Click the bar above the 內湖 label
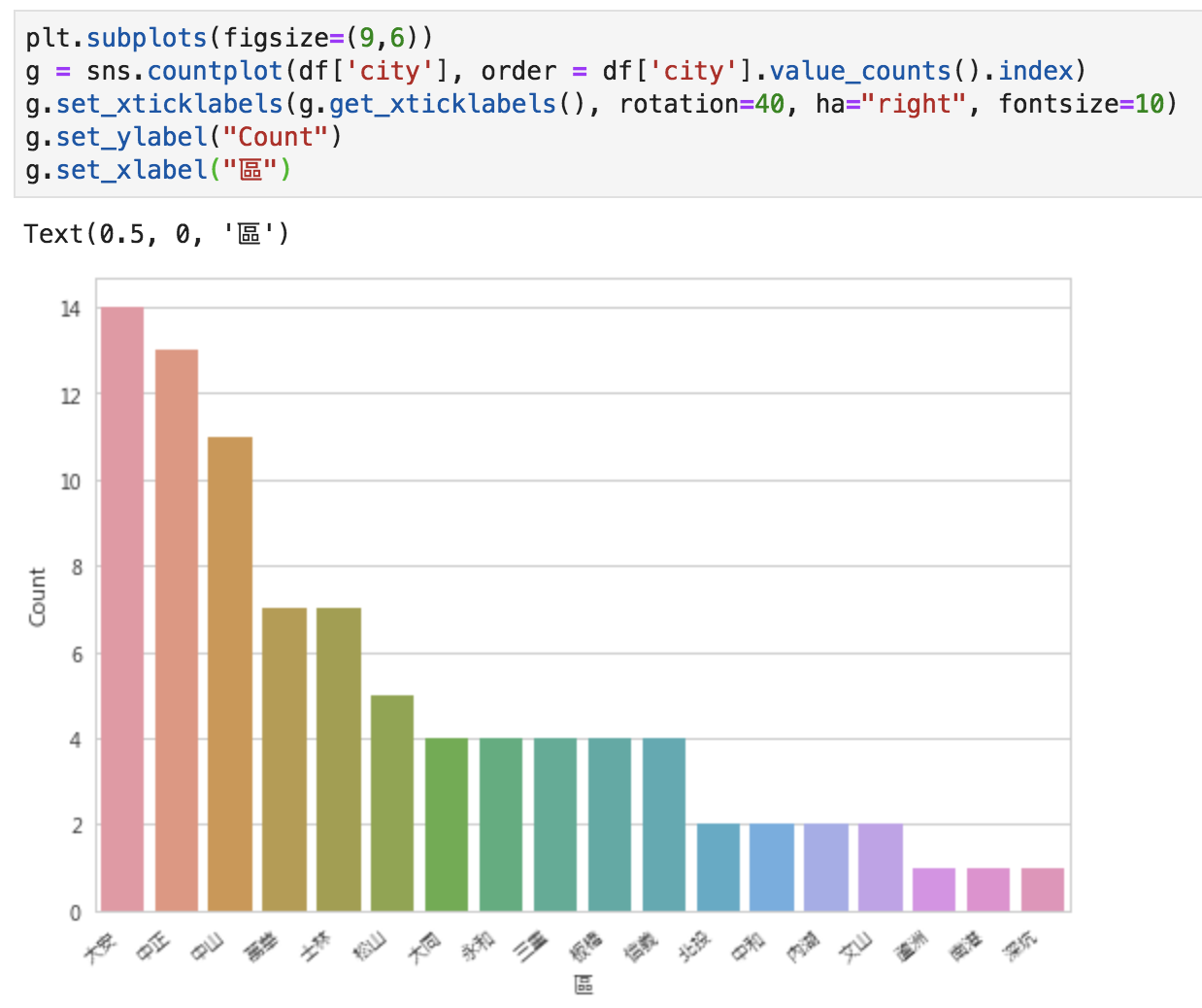 [x=826, y=867]
